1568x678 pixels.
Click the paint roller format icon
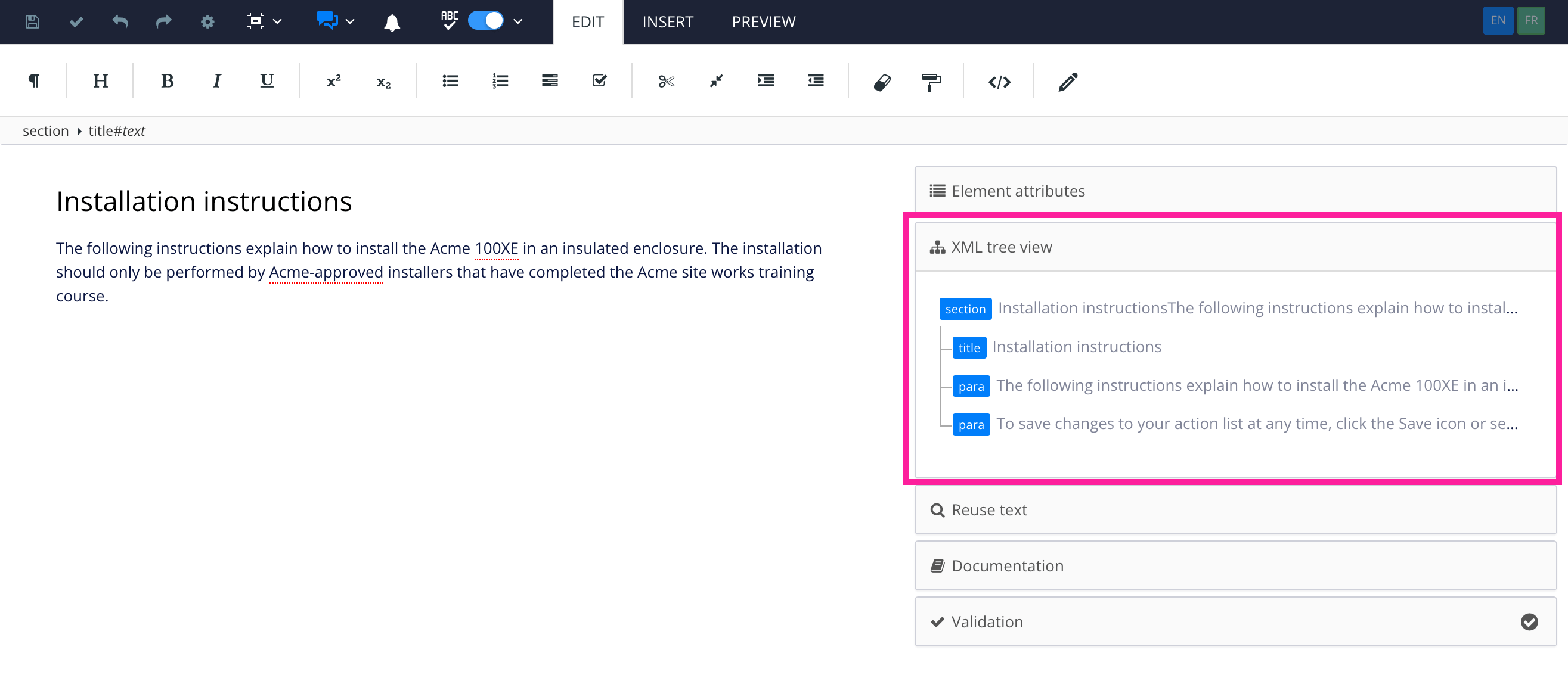[x=931, y=82]
